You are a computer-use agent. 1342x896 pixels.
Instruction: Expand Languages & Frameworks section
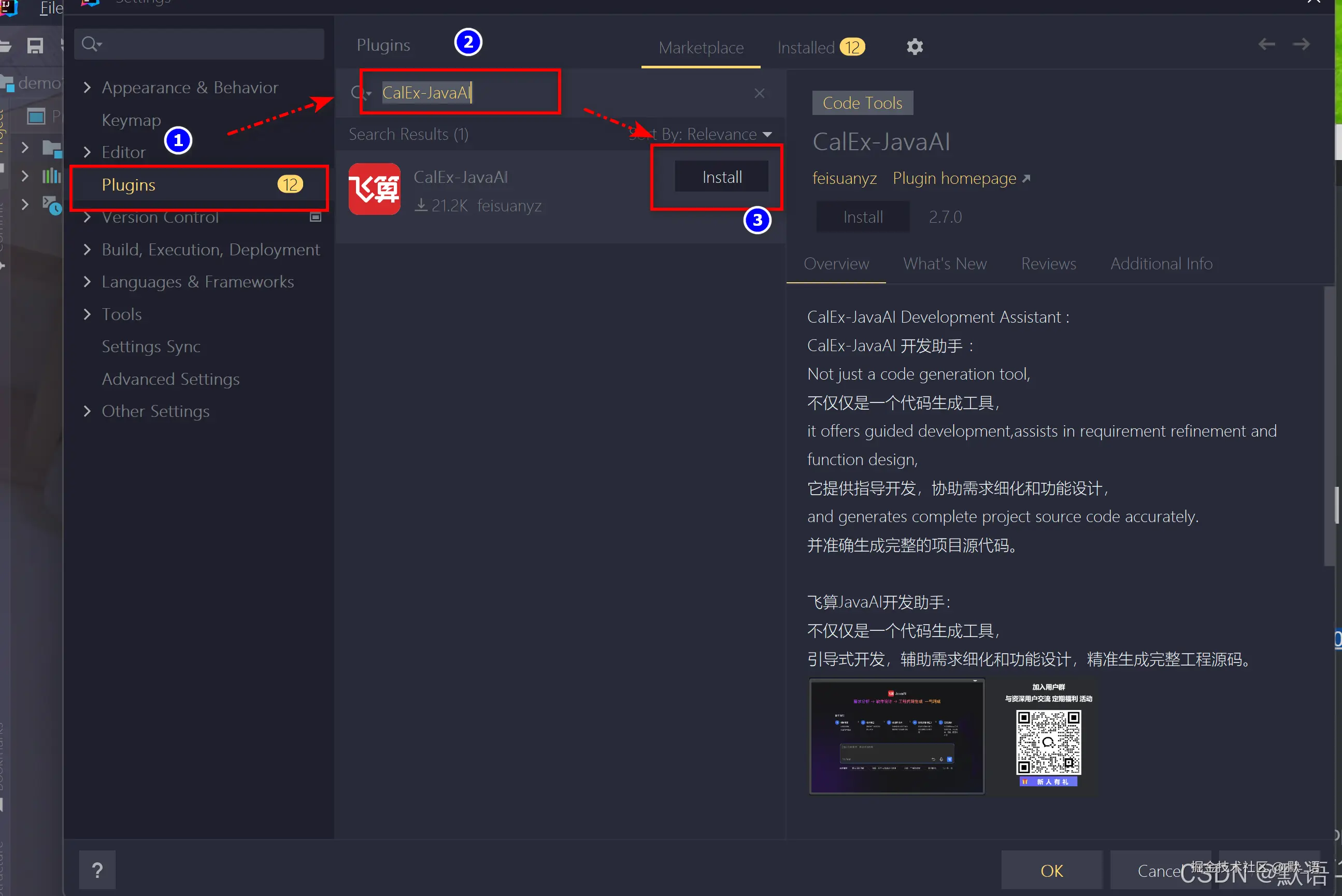(x=87, y=282)
